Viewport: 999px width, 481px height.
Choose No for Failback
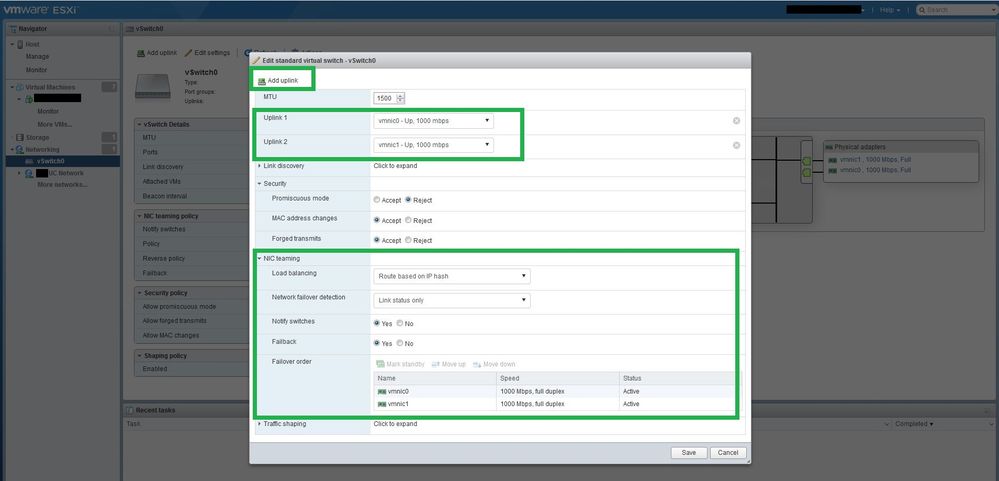coord(399,343)
